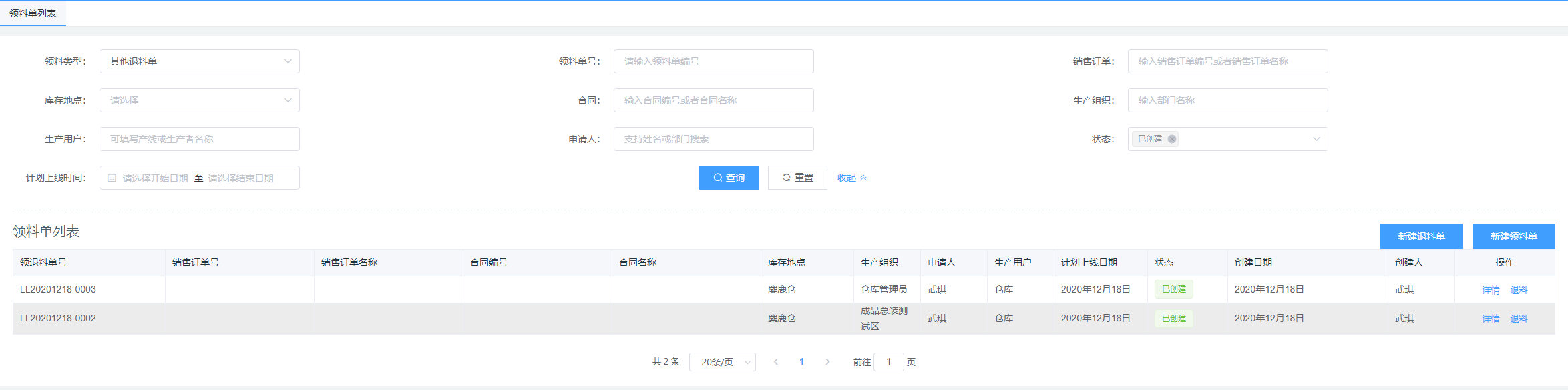Select page 1 in pagination
1568x390 pixels.
pos(801,362)
